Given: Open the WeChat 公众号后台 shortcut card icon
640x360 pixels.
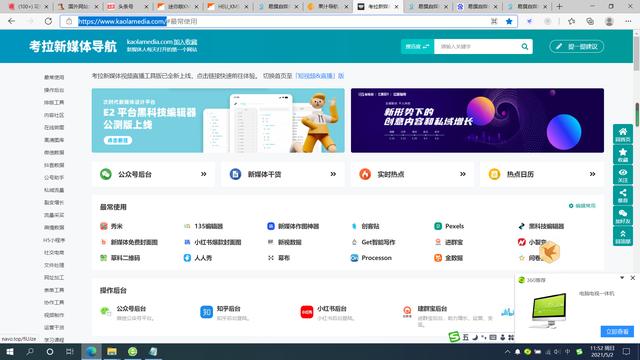Looking at the screenshot, I should point(106,174).
